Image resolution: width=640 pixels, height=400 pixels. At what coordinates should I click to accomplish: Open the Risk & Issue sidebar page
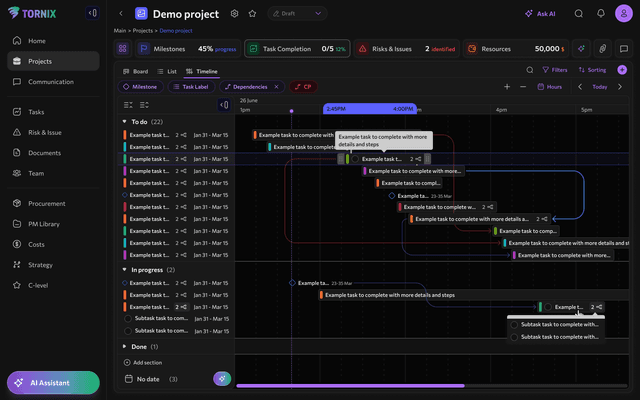44,132
